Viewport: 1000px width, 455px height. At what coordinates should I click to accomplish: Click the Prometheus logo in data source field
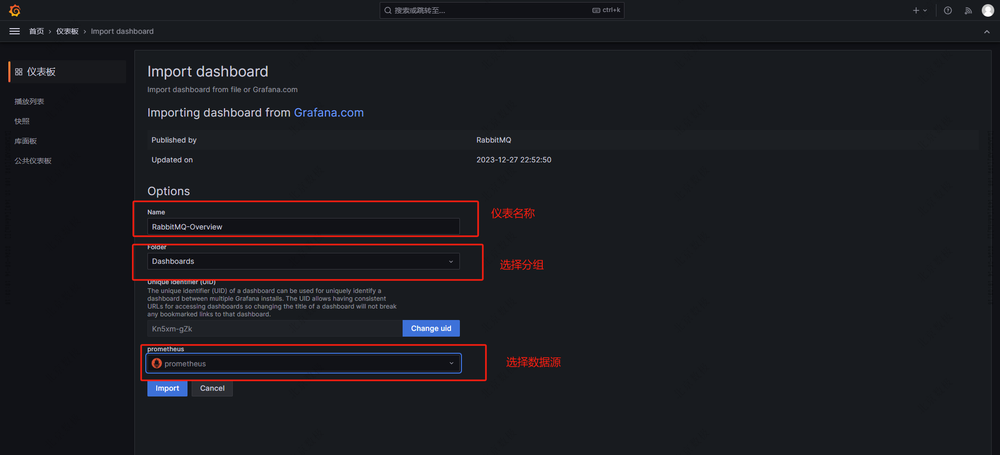157,363
